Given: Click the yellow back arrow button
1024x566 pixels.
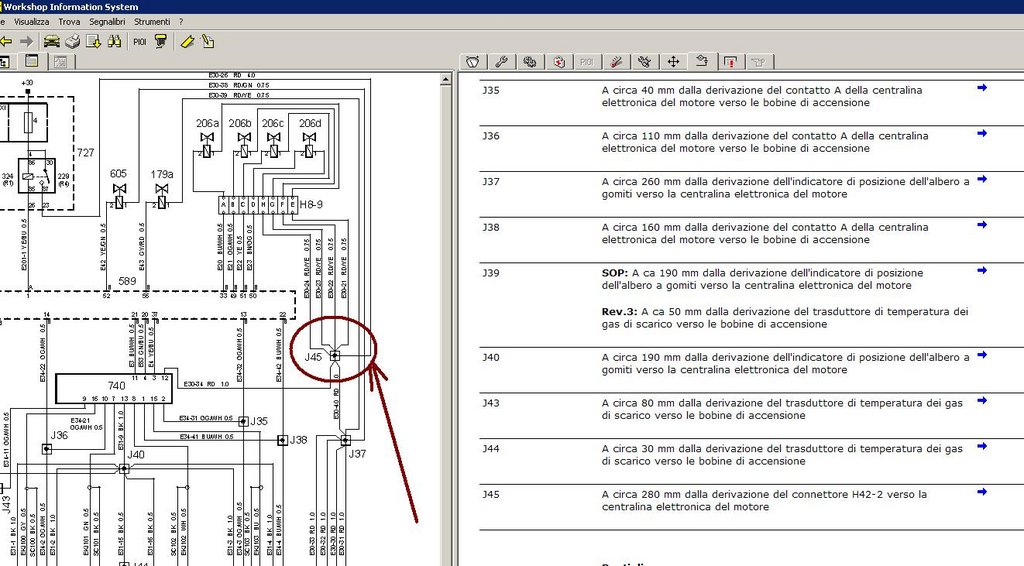Looking at the screenshot, I should (x=5, y=42).
